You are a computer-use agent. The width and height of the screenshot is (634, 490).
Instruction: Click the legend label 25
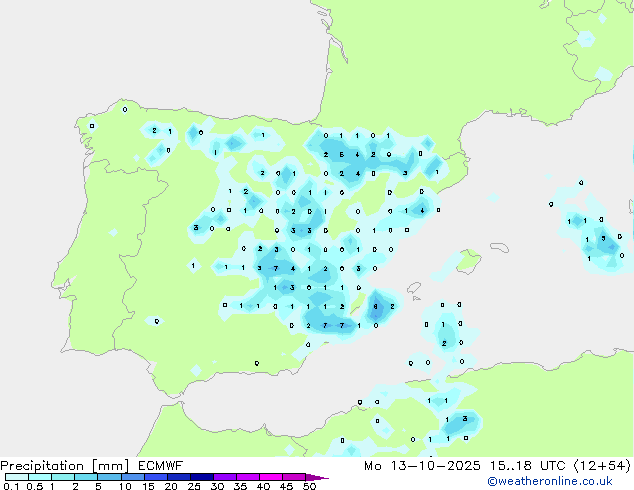click(194, 486)
